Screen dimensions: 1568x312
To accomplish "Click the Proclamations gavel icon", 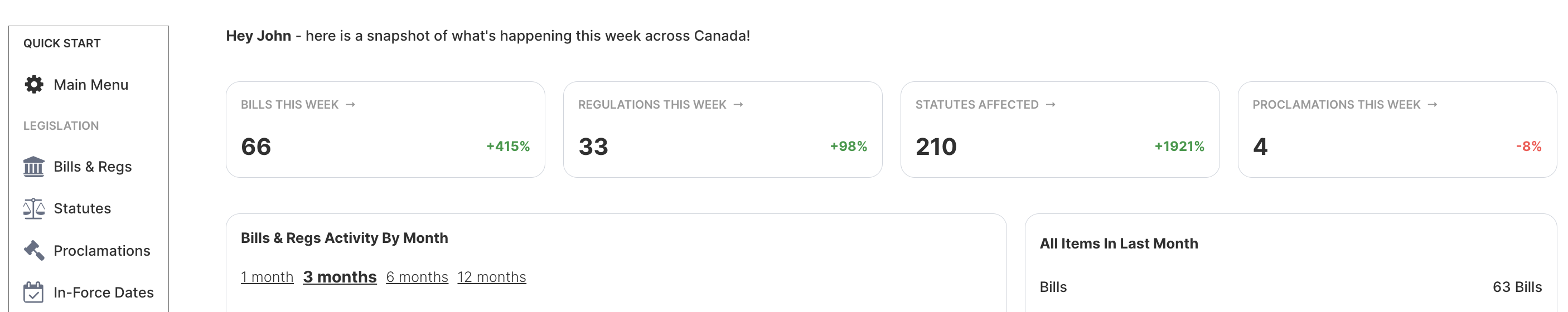I will (x=33, y=251).
